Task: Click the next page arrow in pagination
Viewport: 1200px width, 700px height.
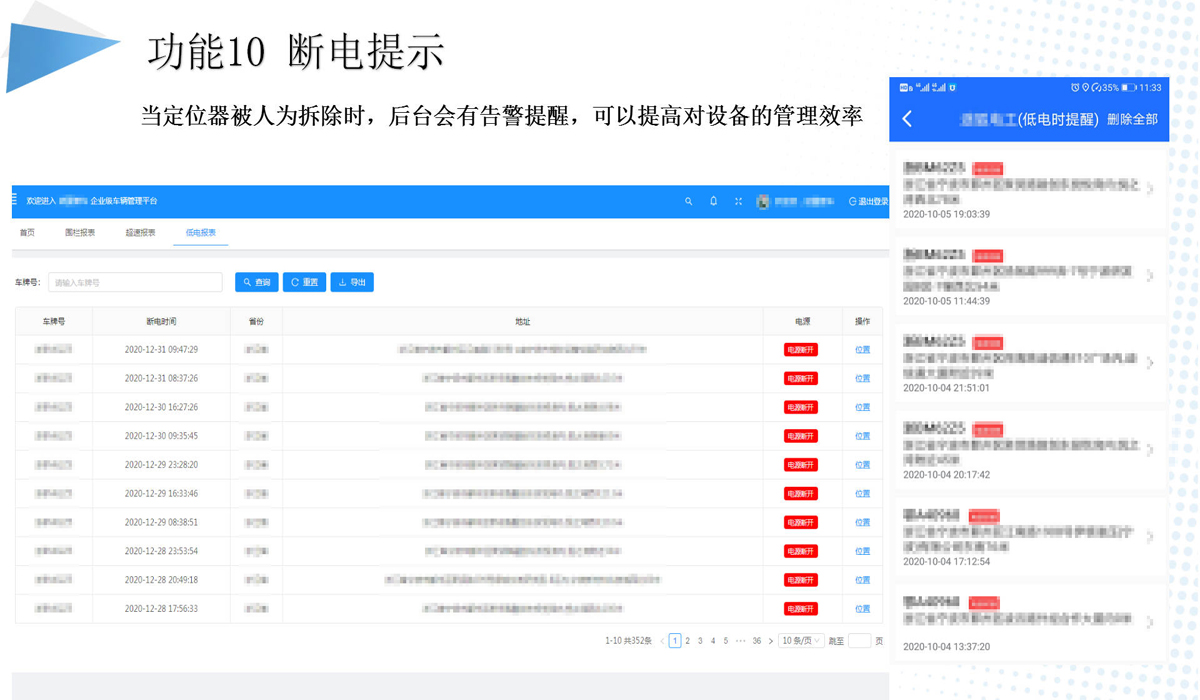Action: pos(770,641)
